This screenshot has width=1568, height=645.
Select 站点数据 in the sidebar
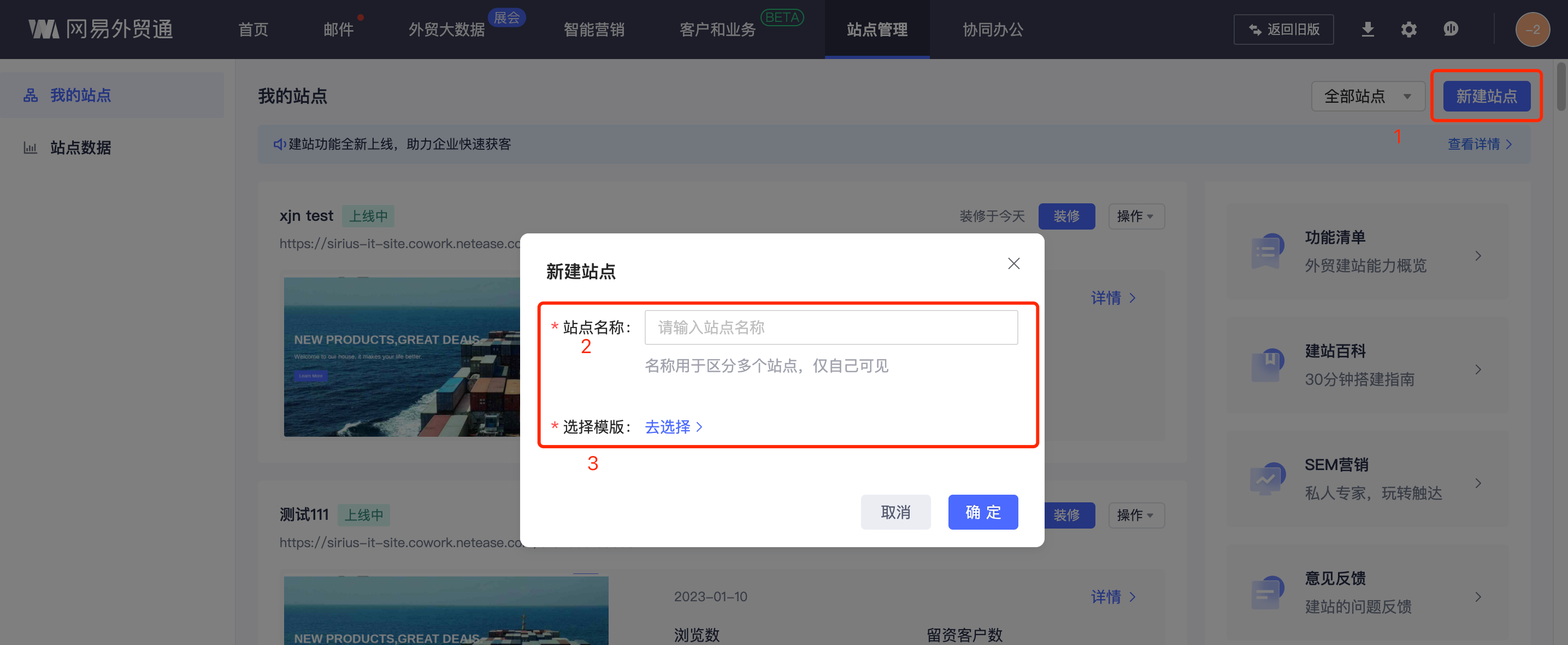80,148
